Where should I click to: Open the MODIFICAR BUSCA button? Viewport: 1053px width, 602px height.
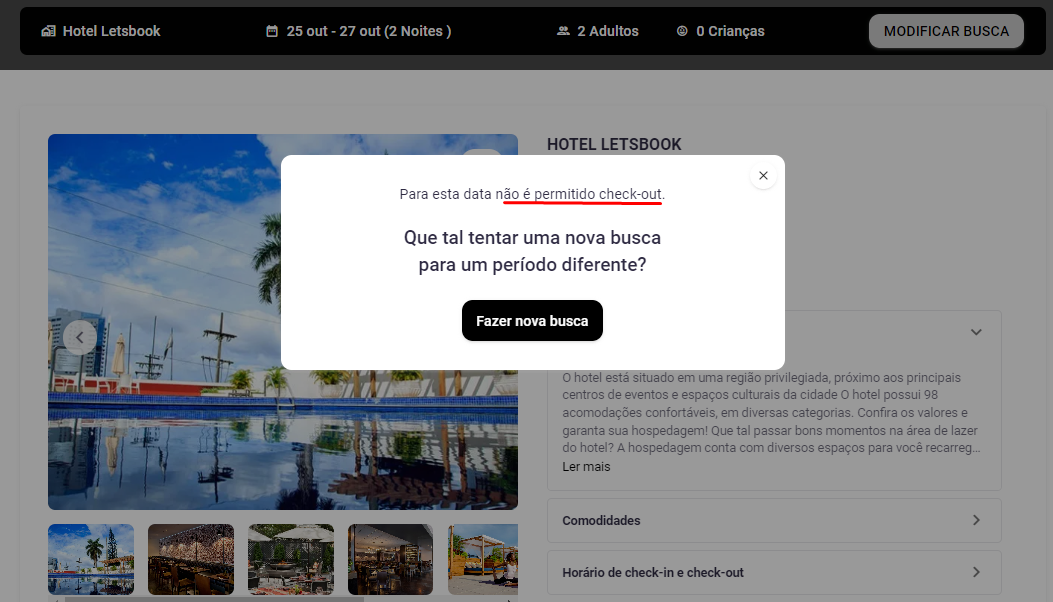coord(946,31)
